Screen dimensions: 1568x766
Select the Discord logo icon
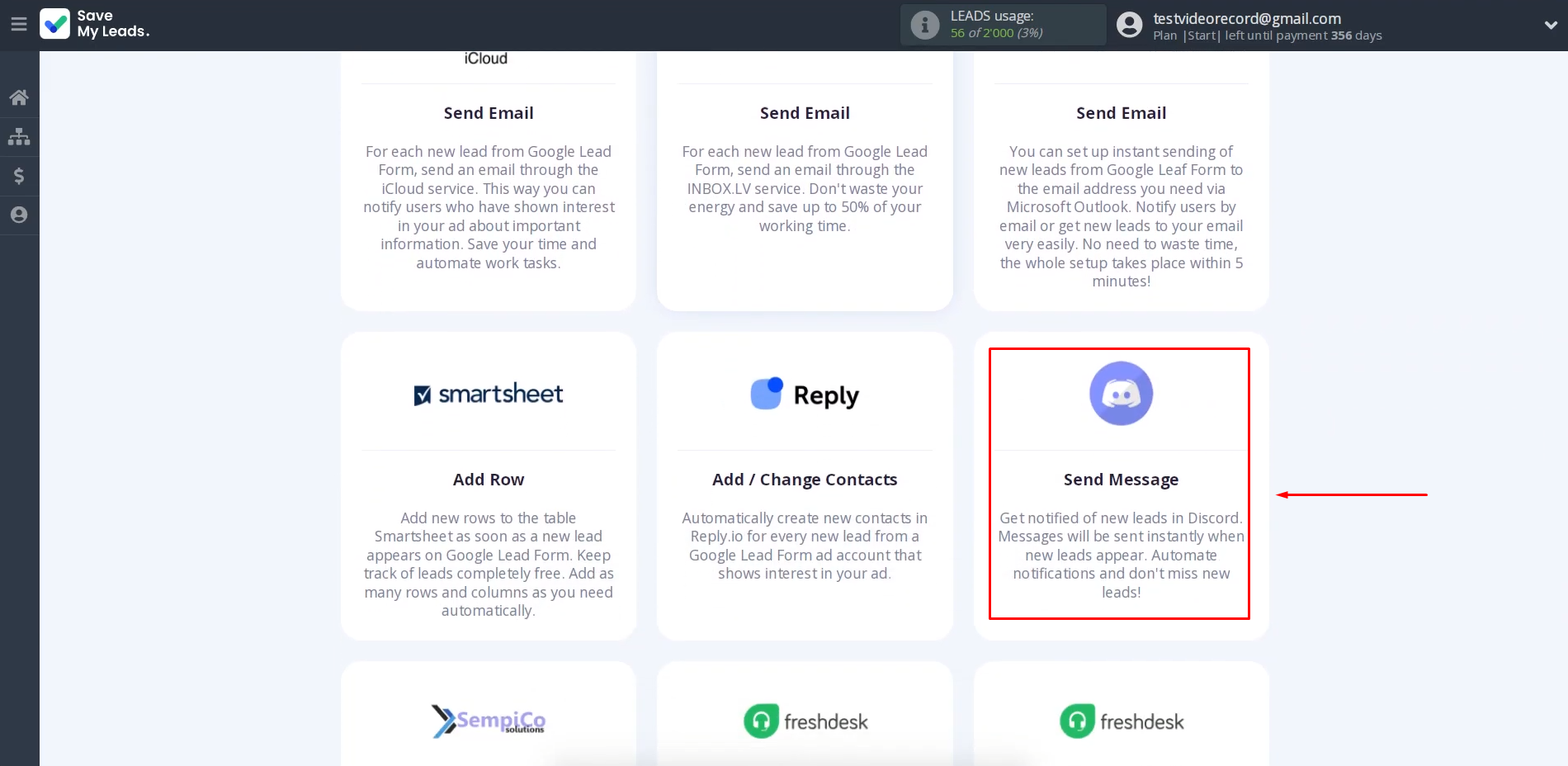1121,394
